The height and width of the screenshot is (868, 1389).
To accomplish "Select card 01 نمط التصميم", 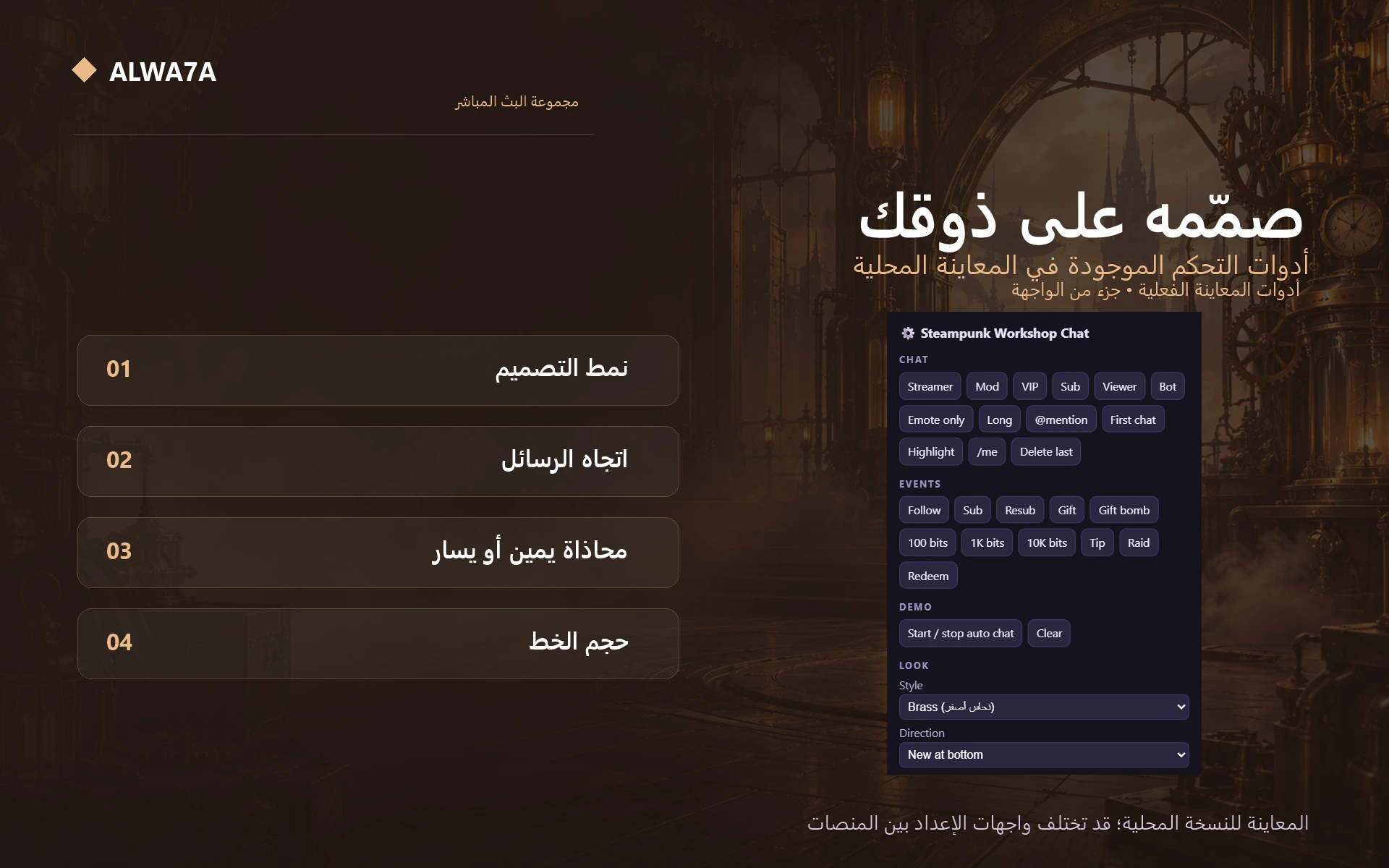I will point(378,370).
